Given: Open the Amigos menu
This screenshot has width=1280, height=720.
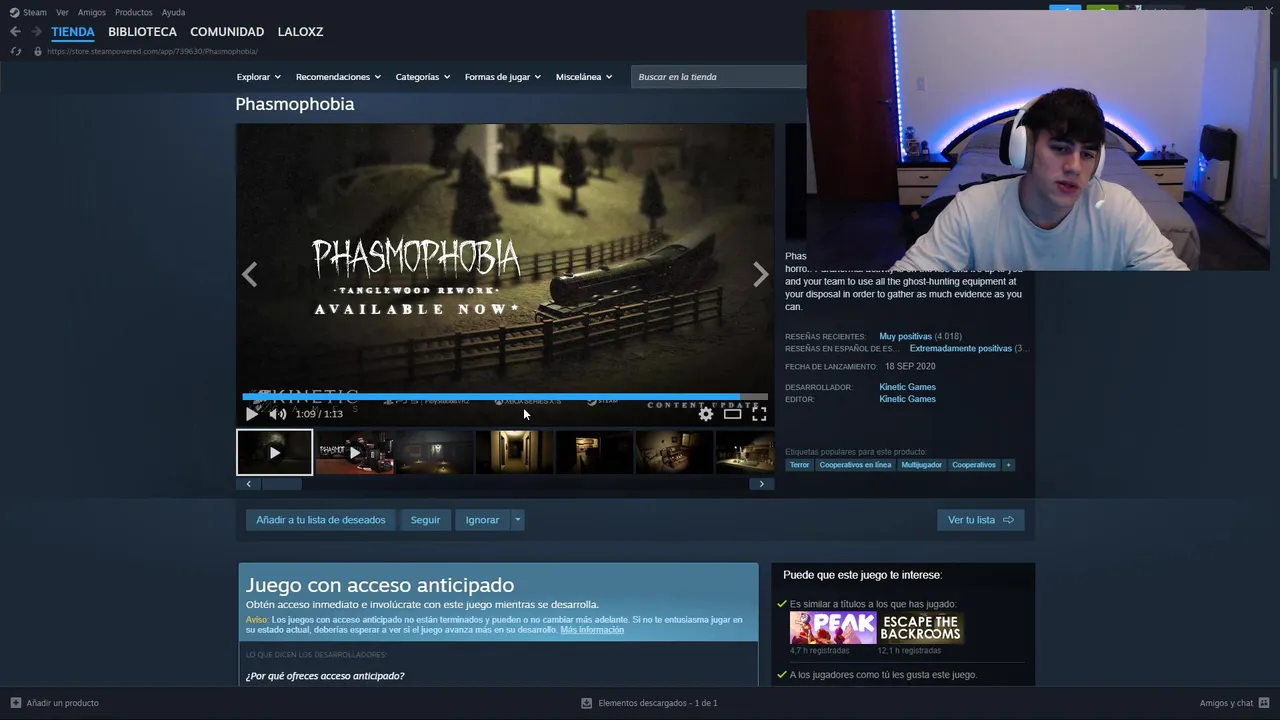Looking at the screenshot, I should (92, 12).
